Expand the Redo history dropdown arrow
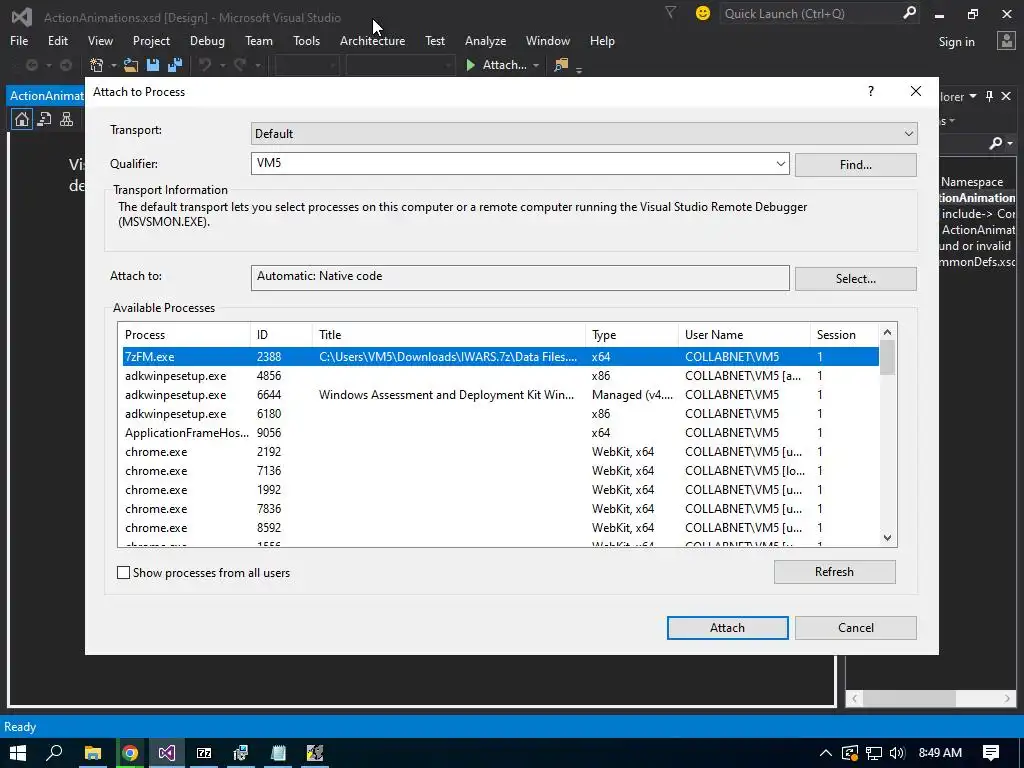Viewport: 1024px width, 768px height. 257,65
